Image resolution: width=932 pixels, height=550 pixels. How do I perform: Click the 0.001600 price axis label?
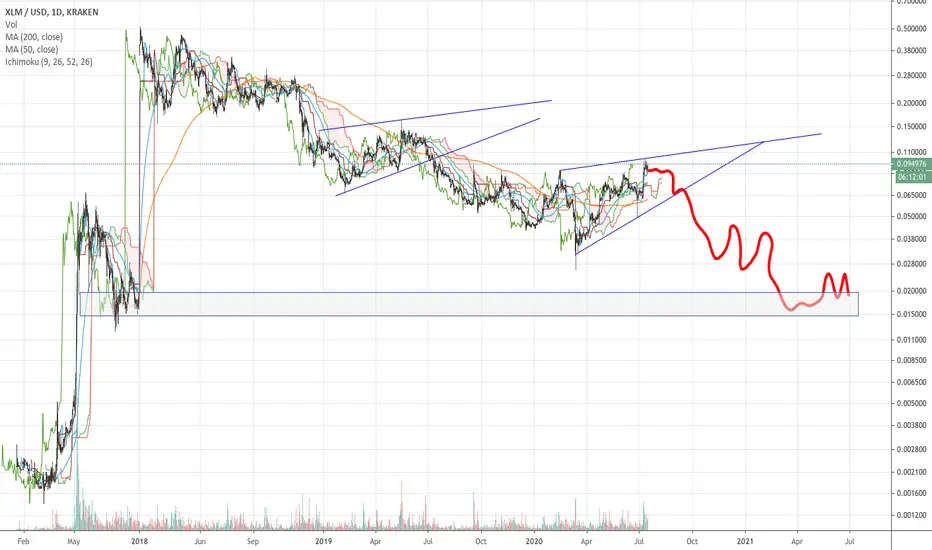pyautogui.click(x=912, y=494)
